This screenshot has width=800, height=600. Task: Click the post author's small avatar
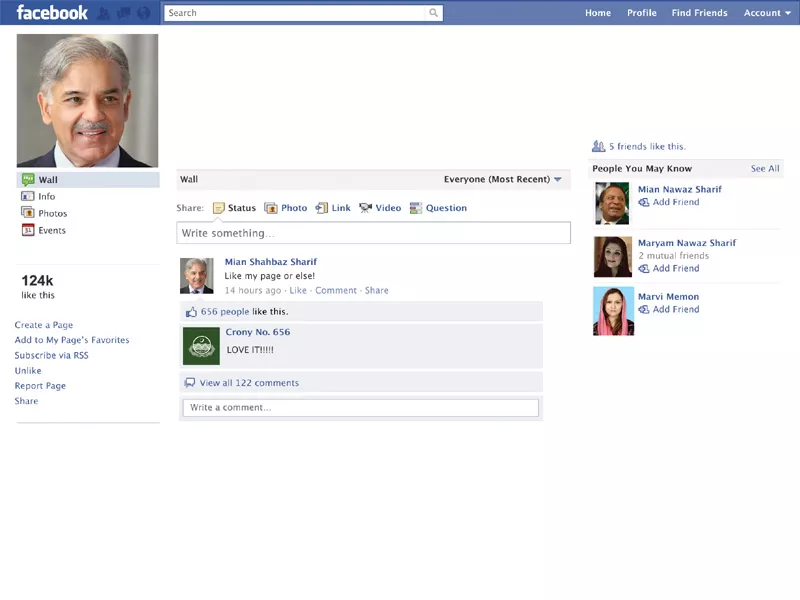coord(196,276)
